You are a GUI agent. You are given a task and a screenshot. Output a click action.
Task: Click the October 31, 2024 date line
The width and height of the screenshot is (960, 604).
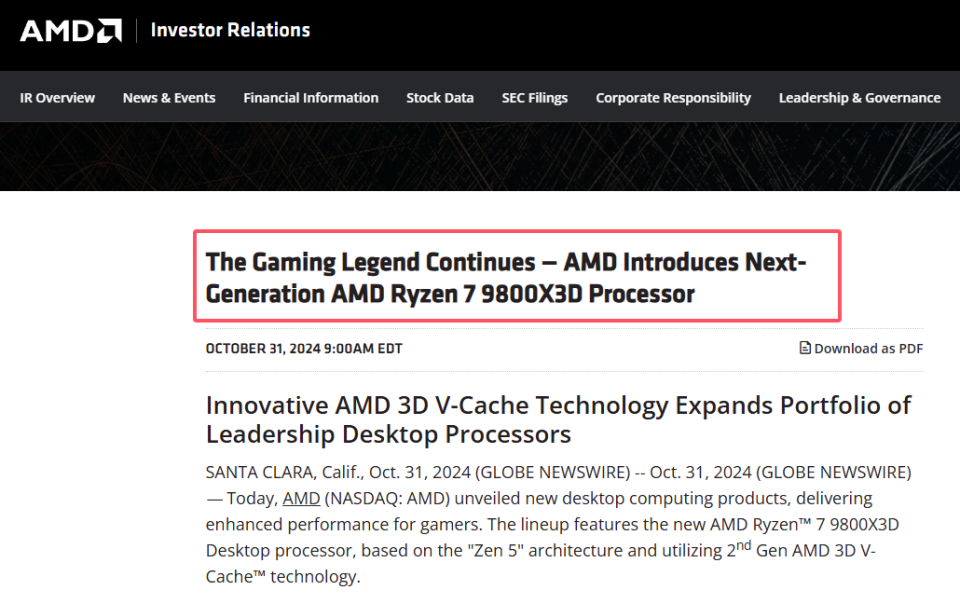pos(304,348)
